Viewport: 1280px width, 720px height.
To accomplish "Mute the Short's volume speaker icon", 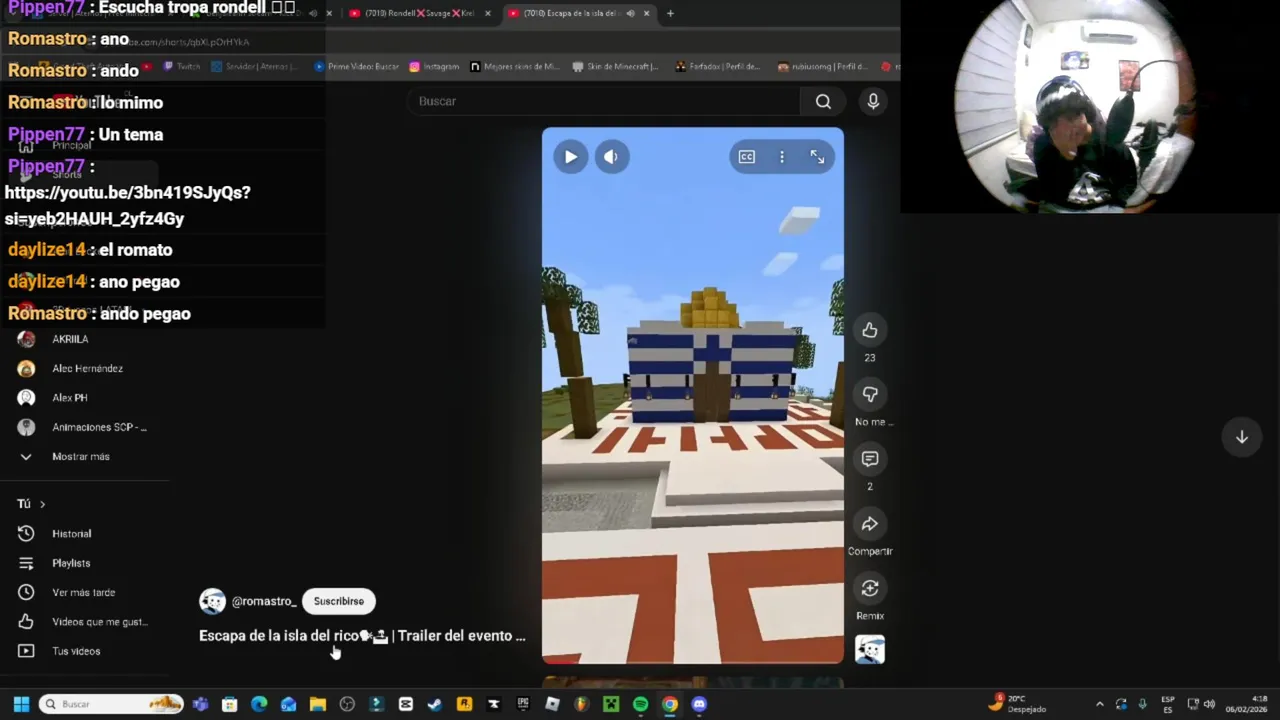I will pyautogui.click(x=611, y=157).
